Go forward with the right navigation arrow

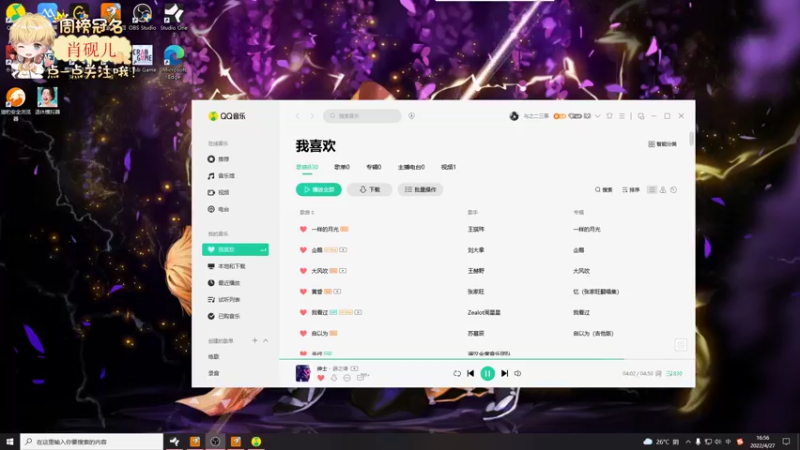[x=312, y=116]
